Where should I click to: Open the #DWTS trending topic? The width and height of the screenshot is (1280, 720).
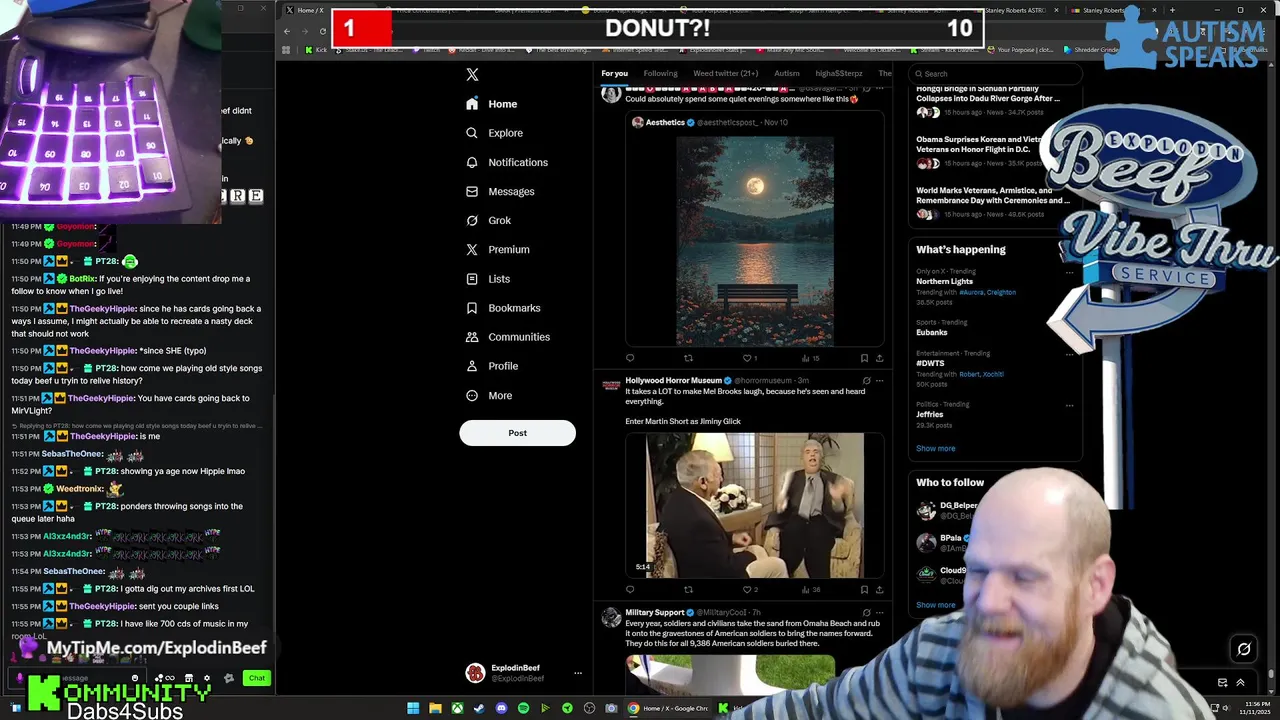click(930, 363)
